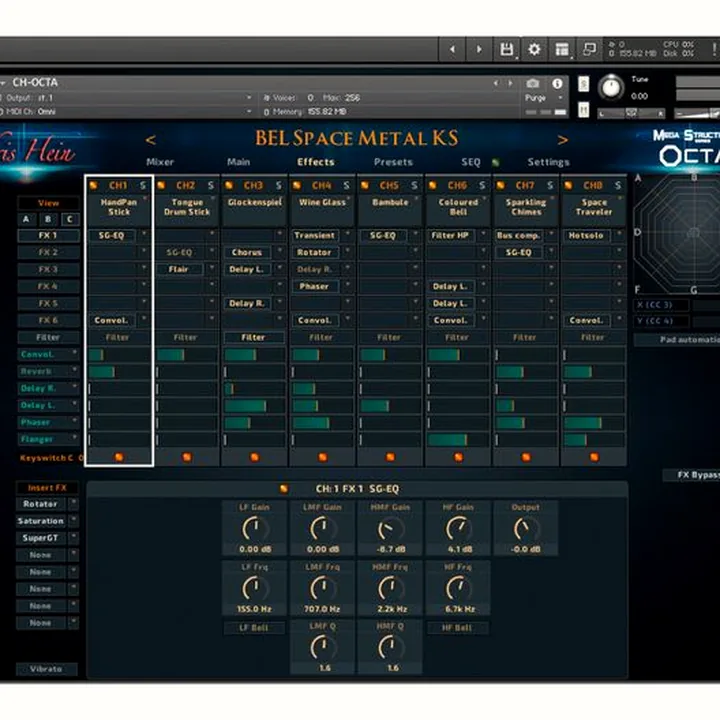Viewport: 720px width, 720px height.
Task: Adjust CH6 Flanger send slider
Action: [x=458, y=439]
